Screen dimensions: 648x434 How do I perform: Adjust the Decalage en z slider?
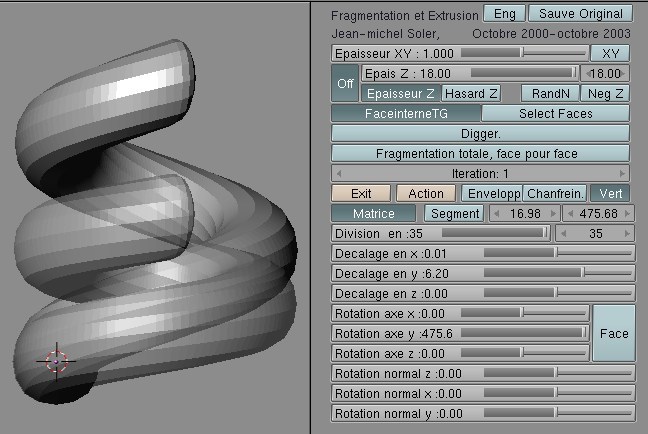[x=483, y=293]
